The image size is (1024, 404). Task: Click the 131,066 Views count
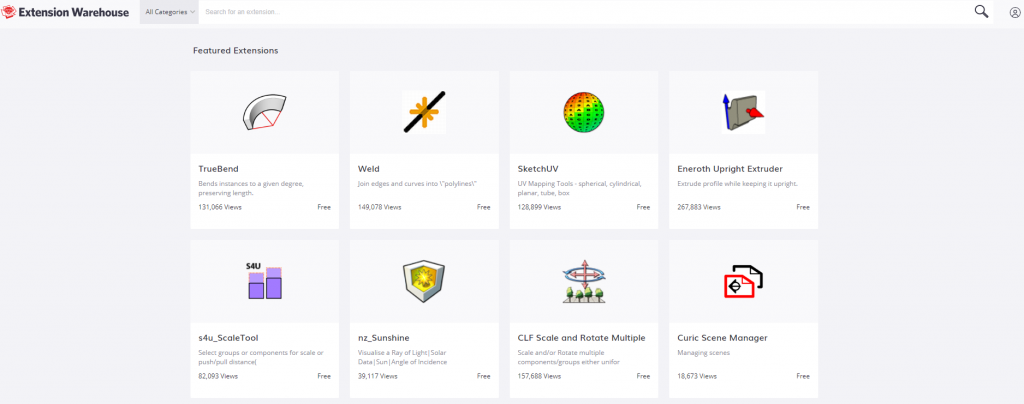coord(220,207)
